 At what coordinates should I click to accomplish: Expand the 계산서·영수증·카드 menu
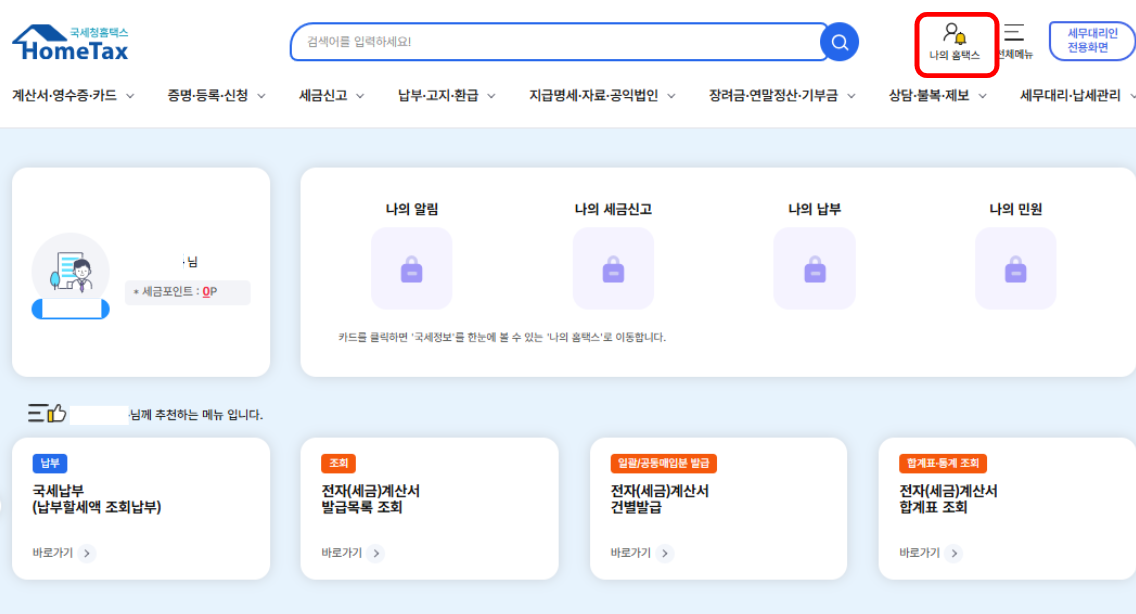point(73,96)
